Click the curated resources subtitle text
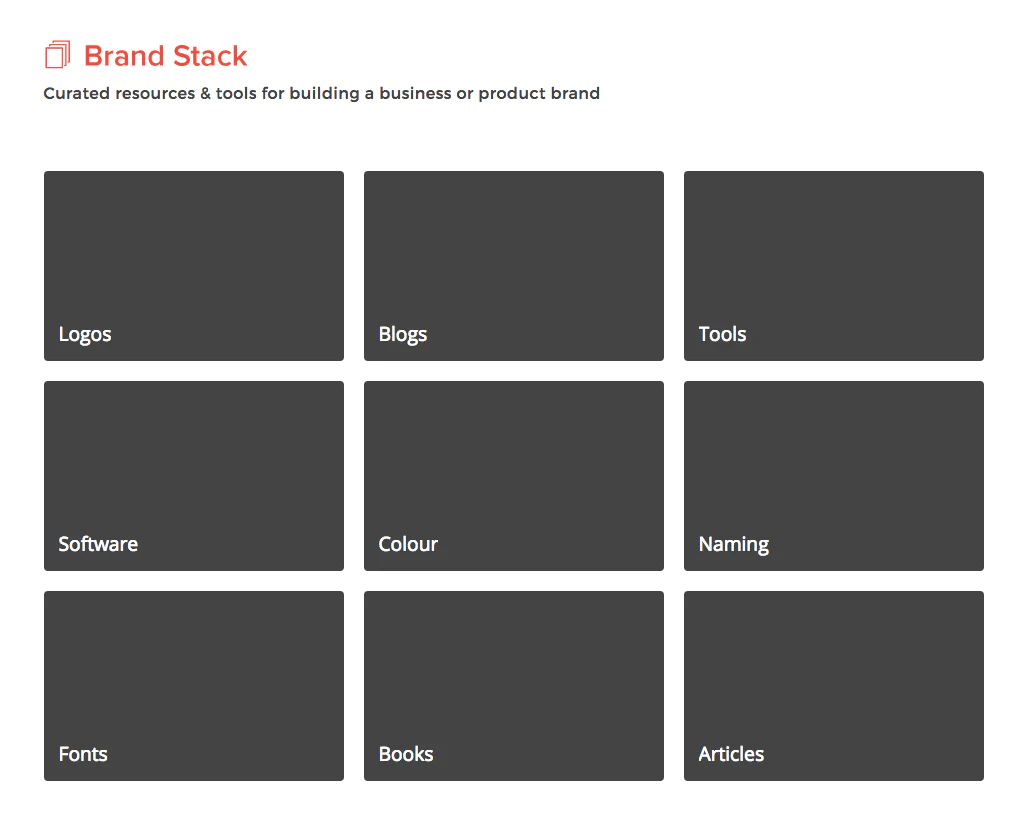1032x833 pixels. point(321,93)
